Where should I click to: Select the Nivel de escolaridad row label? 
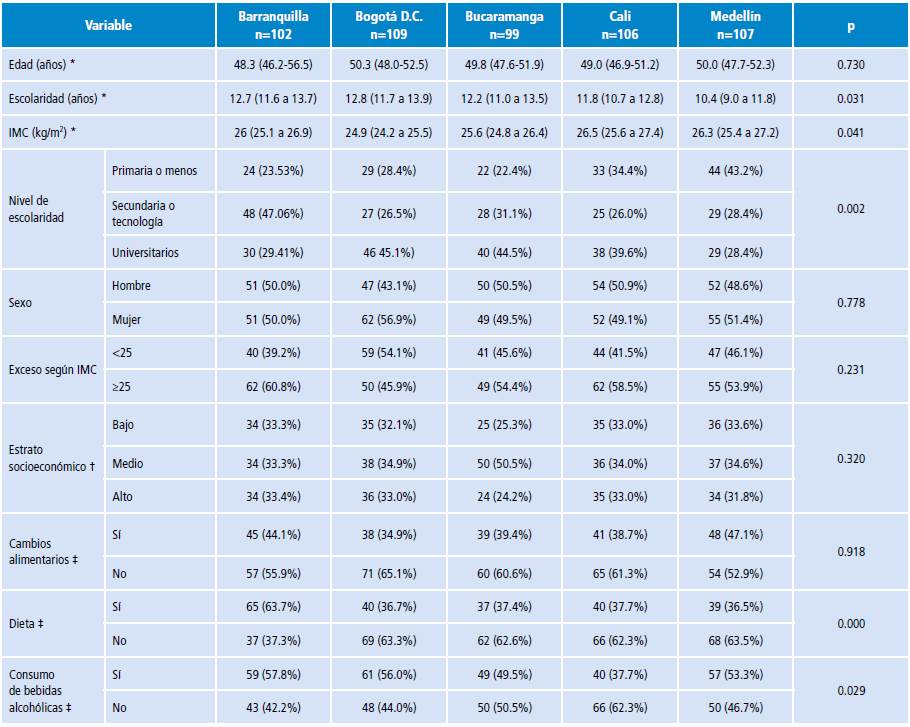coord(37,211)
